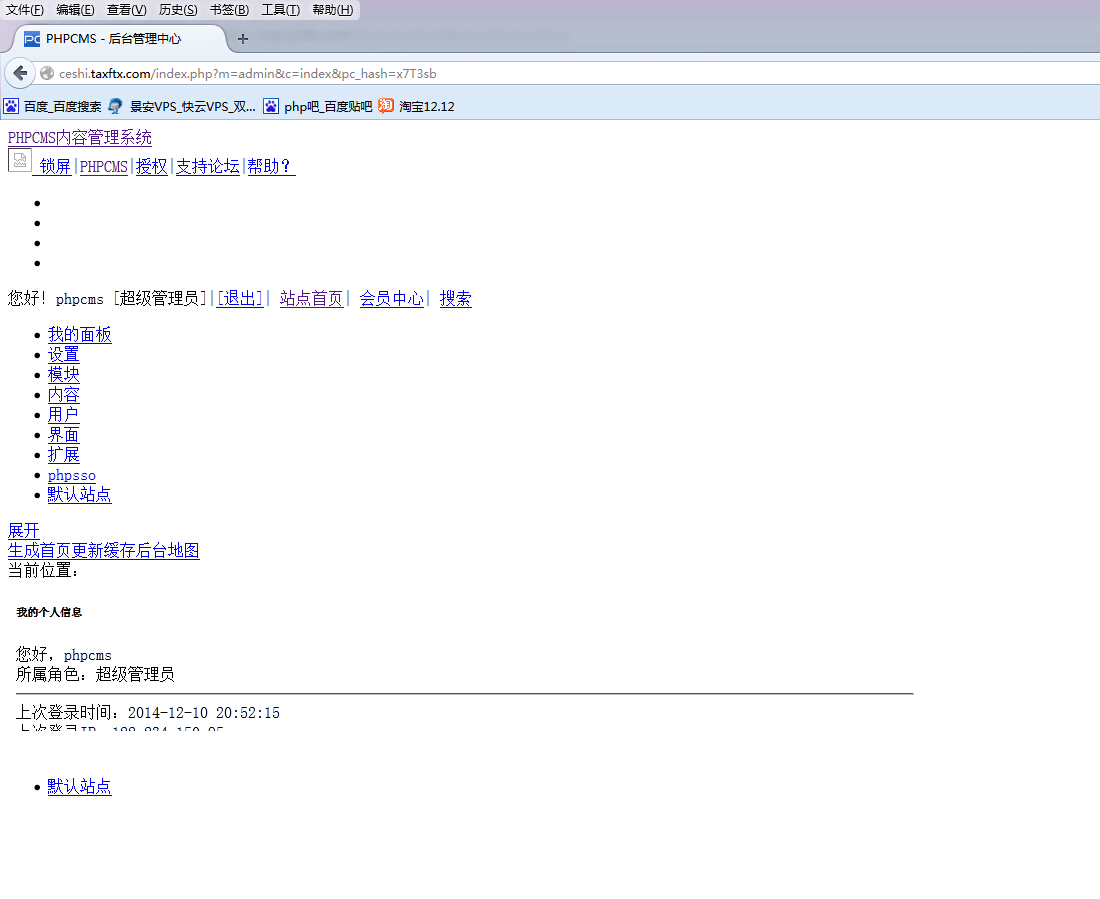Viewport: 1100px width, 899px height.
Task: Expand the panel with 展开 link
Action: tap(23, 531)
